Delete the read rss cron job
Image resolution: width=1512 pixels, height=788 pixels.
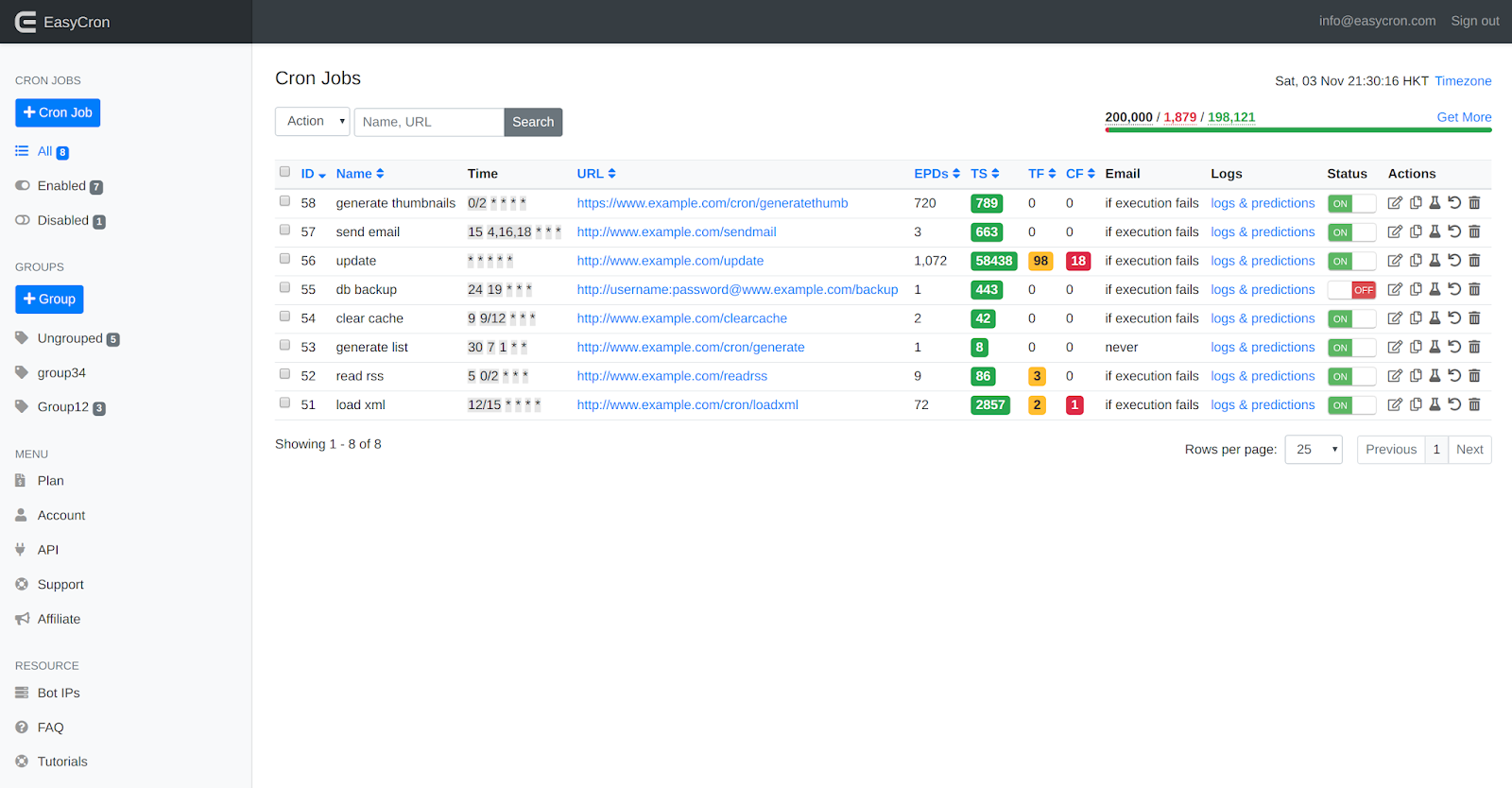pyautogui.click(x=1474, y=376)
